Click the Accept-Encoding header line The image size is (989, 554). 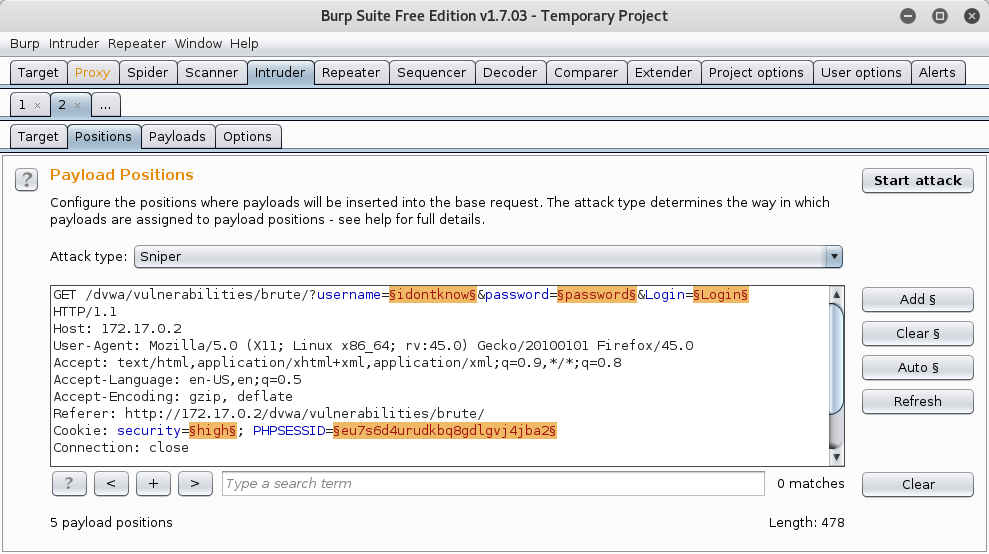(x=173, y=397)
